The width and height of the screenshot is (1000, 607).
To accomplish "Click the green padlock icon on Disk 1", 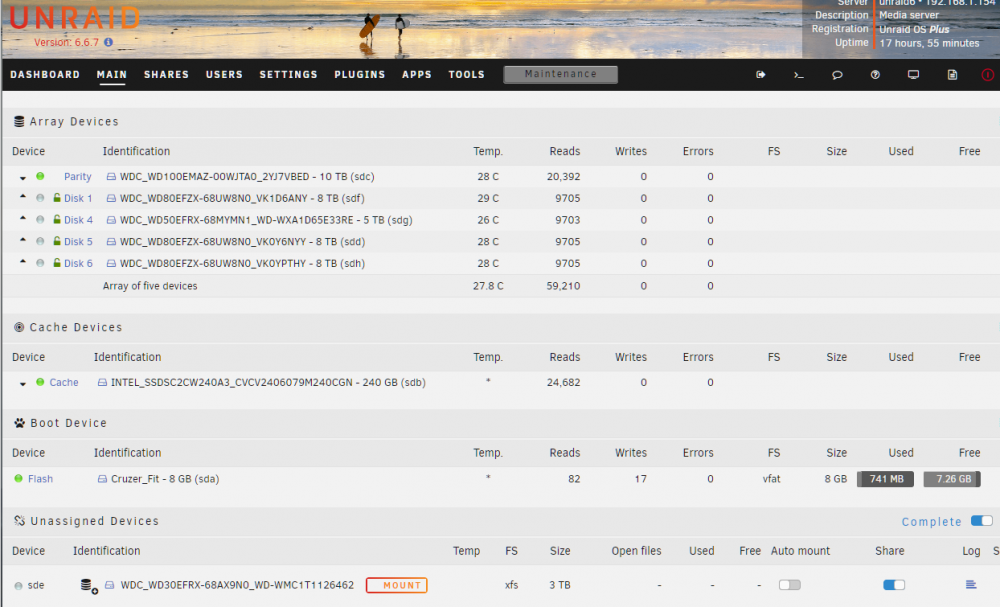I will click(57, 198).
